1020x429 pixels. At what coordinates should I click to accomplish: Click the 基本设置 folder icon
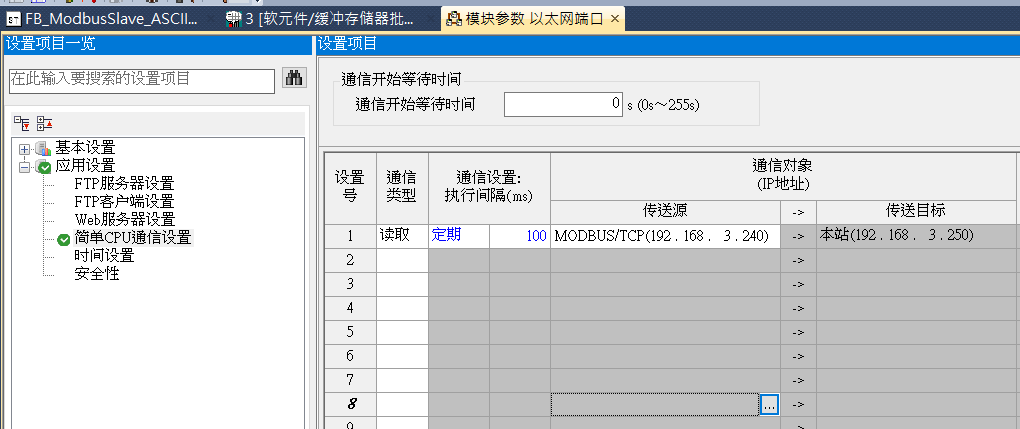(x=42, y=148)
